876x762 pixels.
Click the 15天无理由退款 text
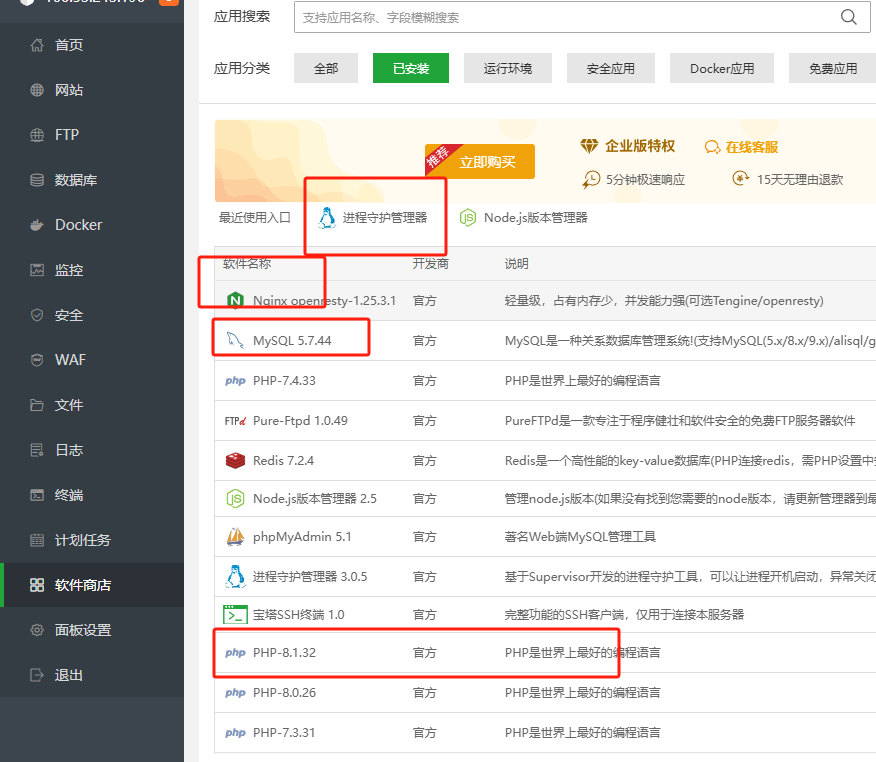799,179
